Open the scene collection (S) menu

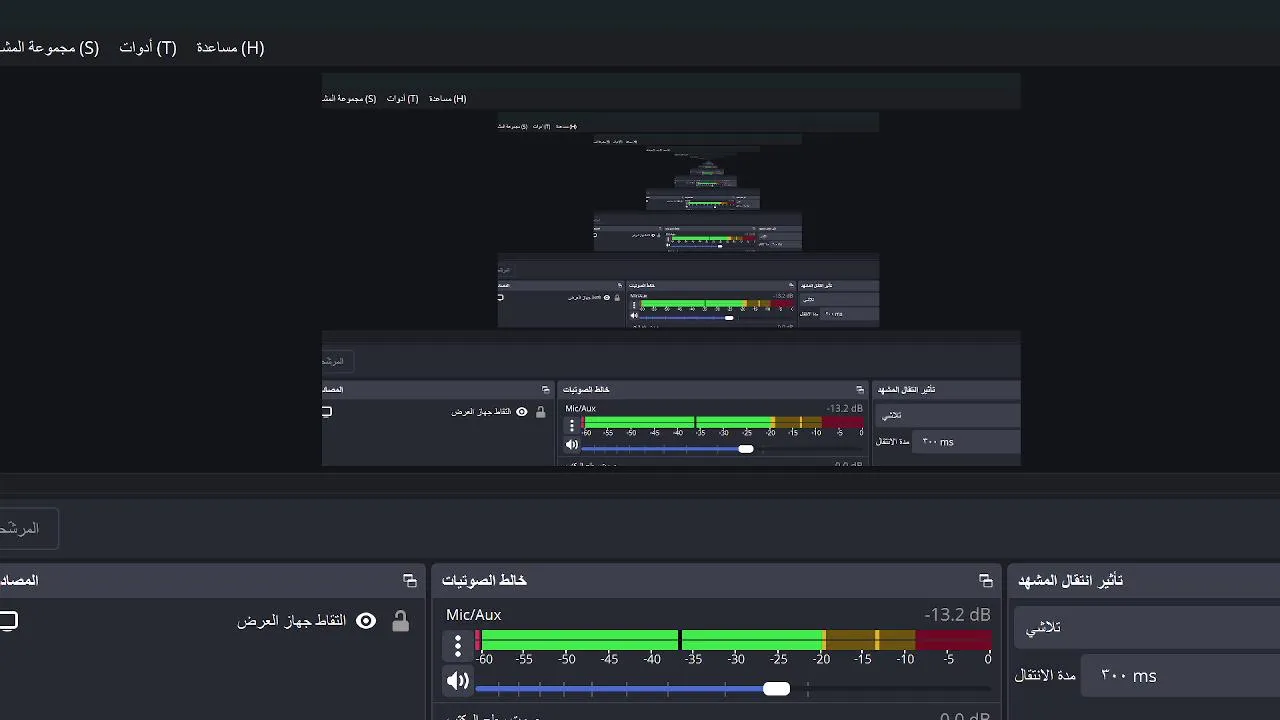pos(50,47)
